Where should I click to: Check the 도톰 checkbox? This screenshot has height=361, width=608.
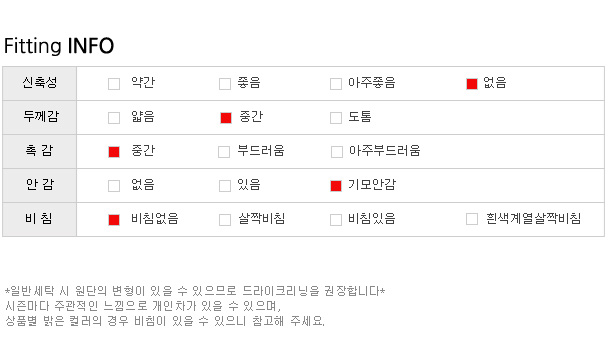pos(336,118)
